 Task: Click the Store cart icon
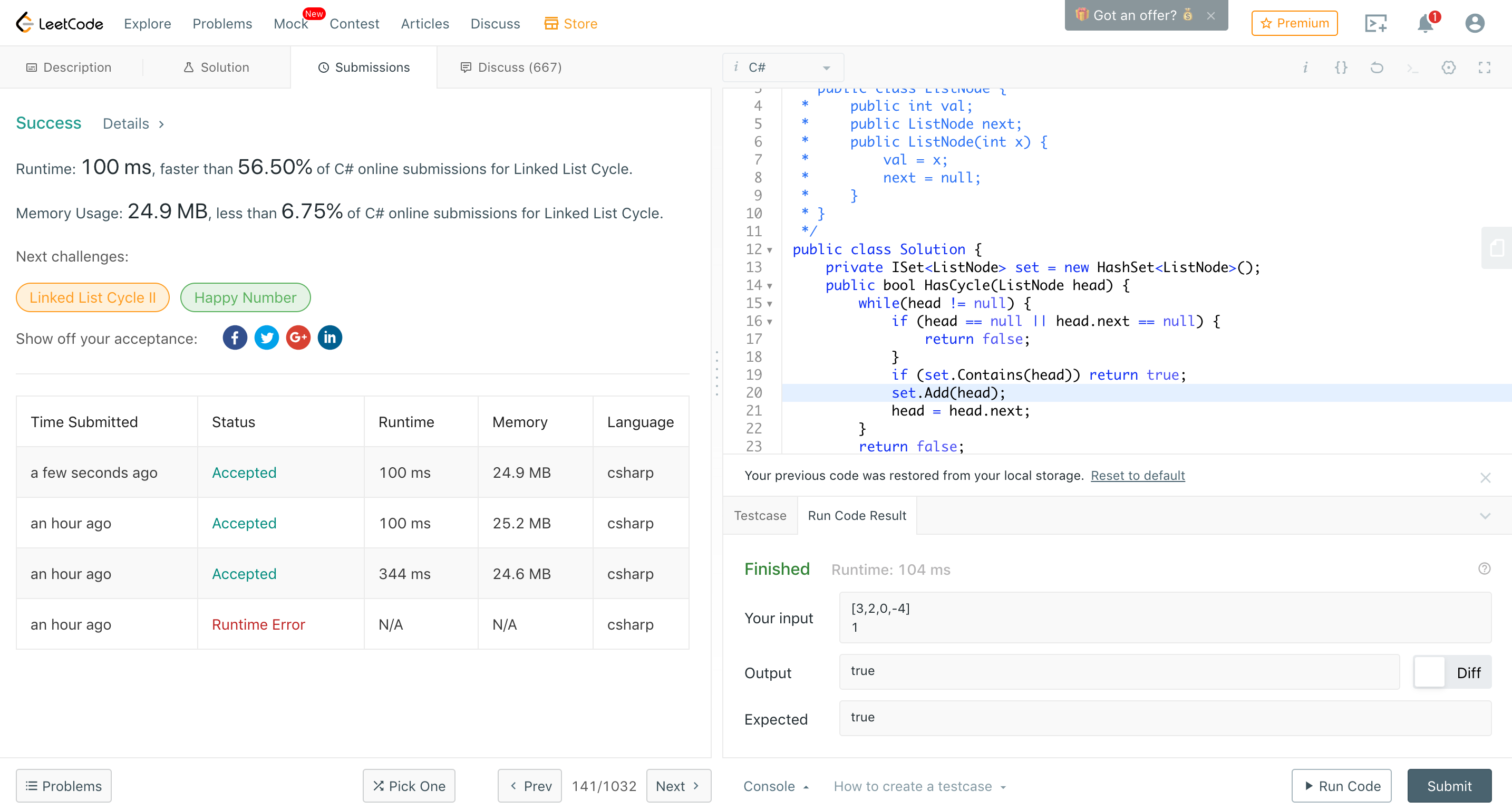coord(551,24)
